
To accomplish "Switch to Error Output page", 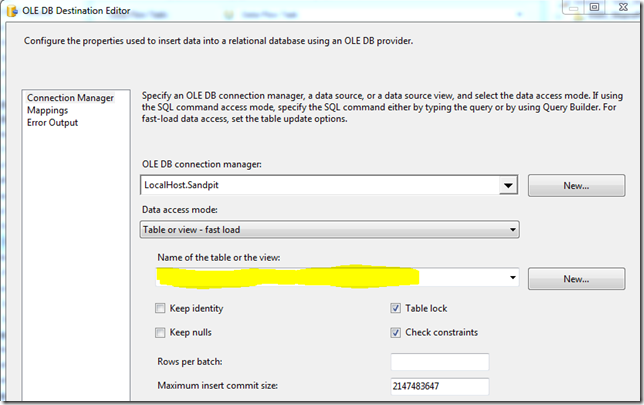I will (52, 123).
